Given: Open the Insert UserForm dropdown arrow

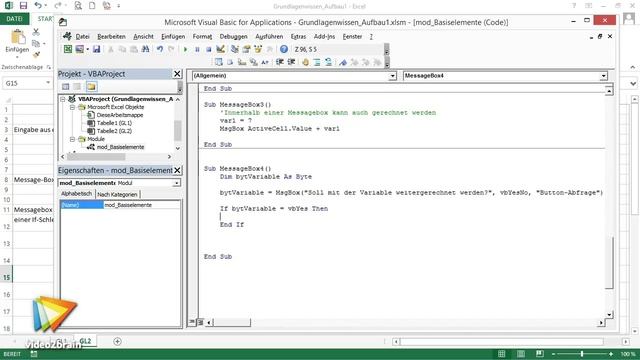Looking at the screenshot, I should tap(87, 49).
